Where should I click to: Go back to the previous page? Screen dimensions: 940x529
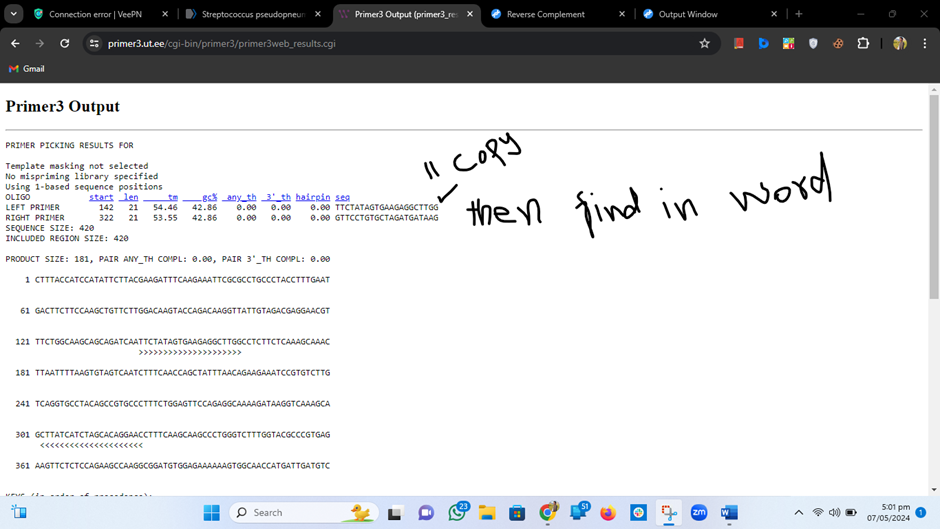click(x=15, y=43)
